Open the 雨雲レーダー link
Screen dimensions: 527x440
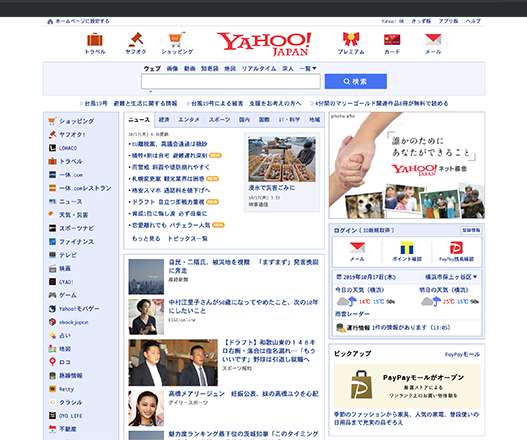(352, 314)
